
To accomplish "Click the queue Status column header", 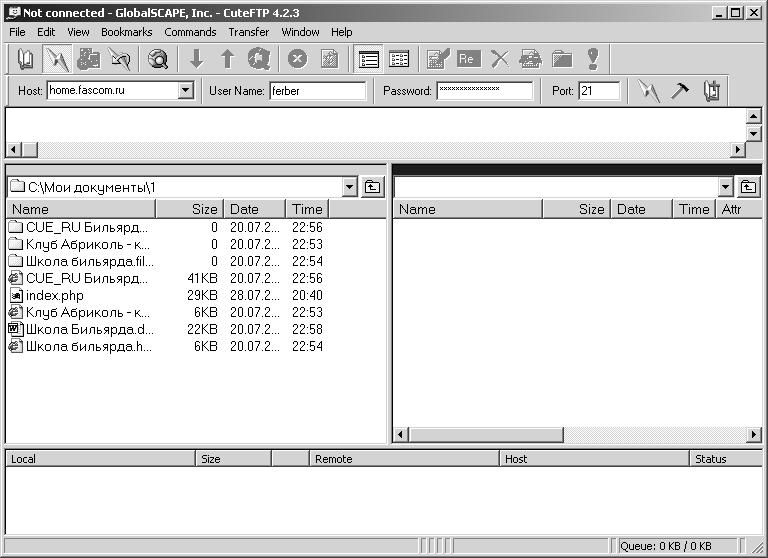I will click(726, 459).
